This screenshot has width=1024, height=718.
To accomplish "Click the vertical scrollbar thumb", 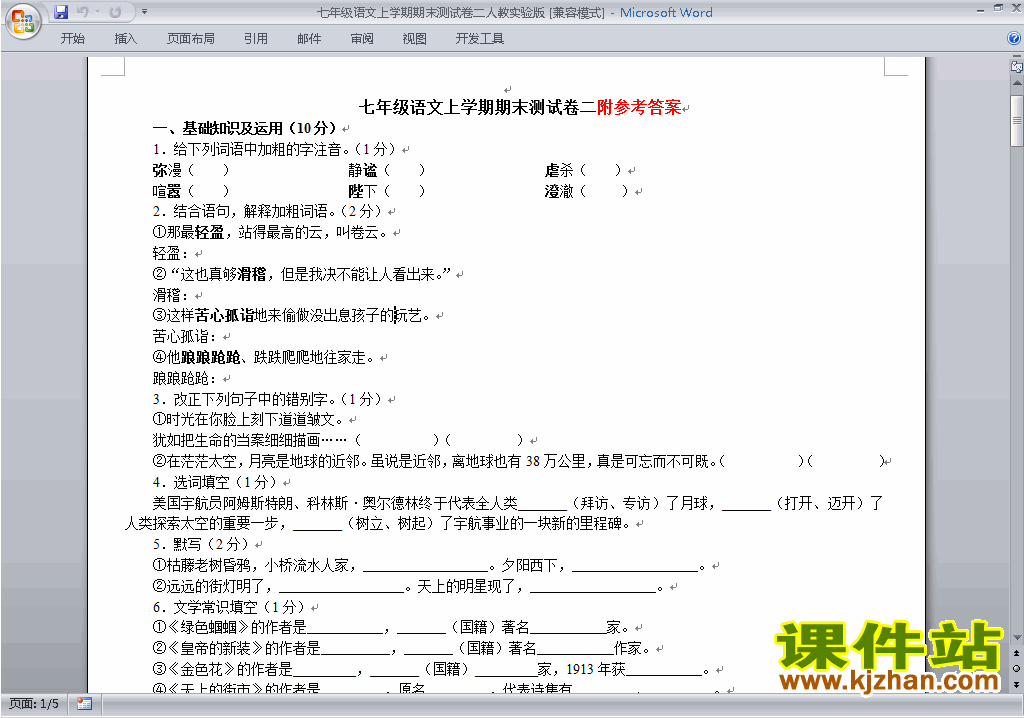I will 1017,121.
